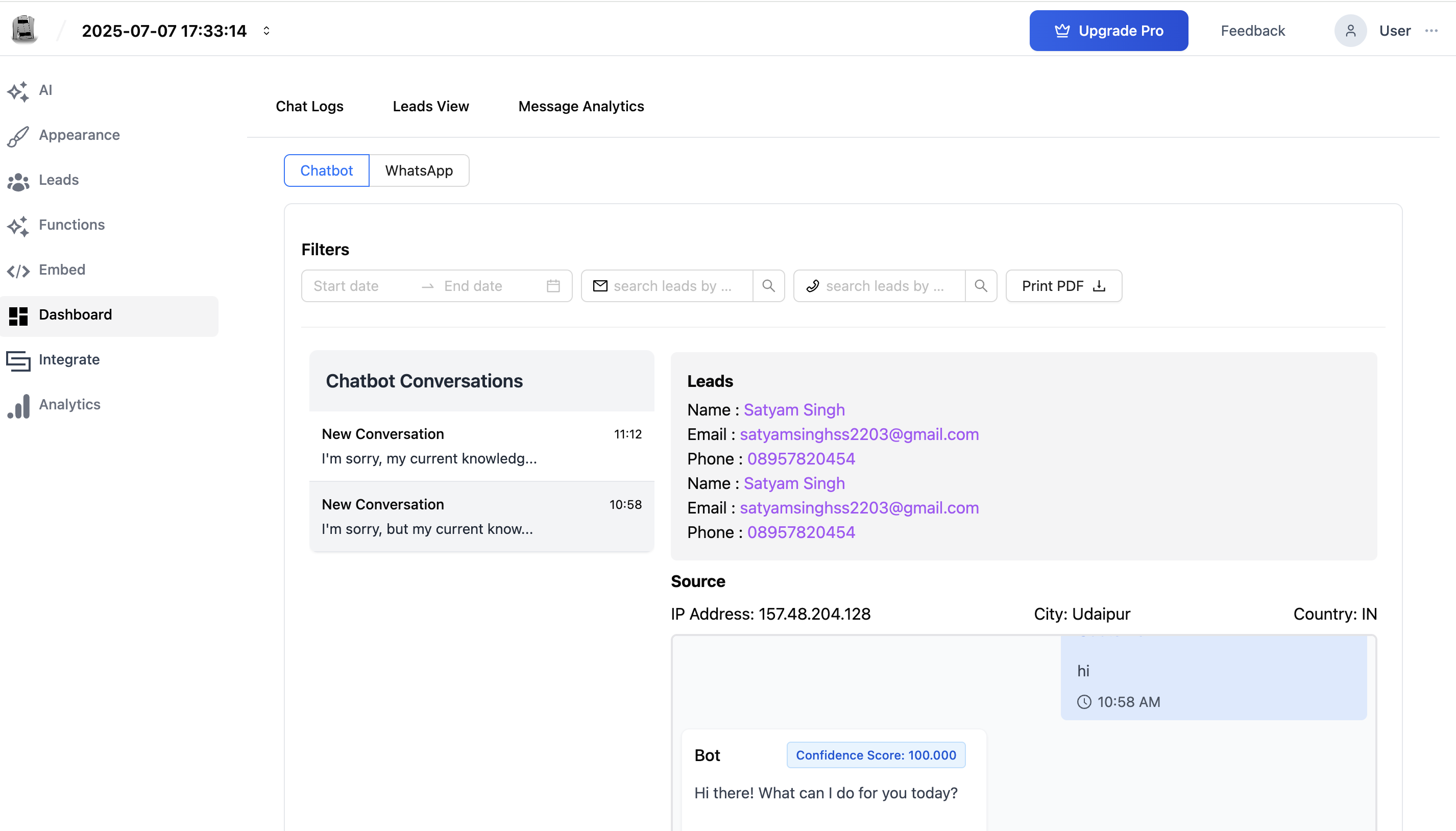The image size is (1456, 831).
Task: Click the phone icon in phone search
Action: tap(813, 286)
